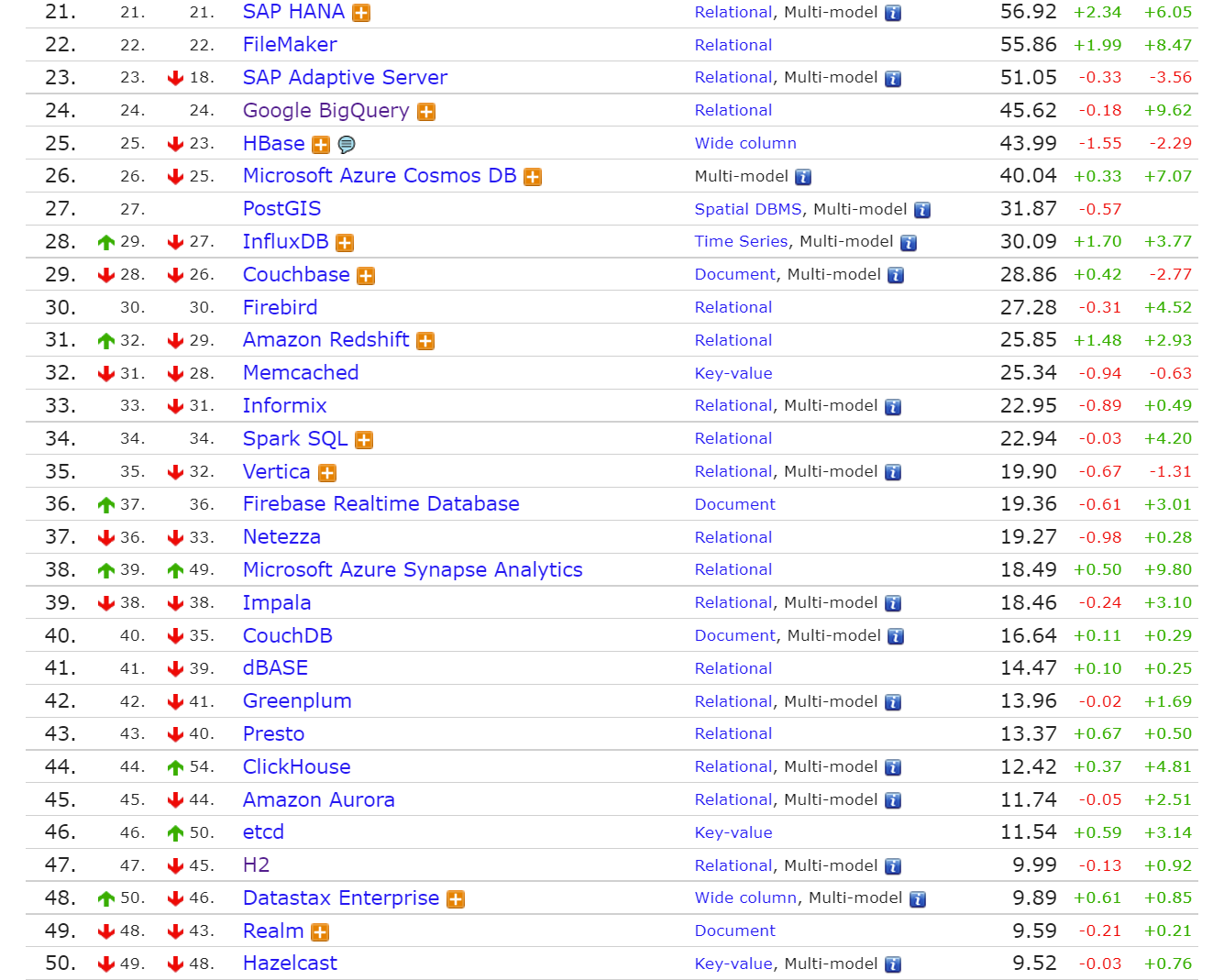Open the Time Series category link
Viewport: 1224px width, 980px height.
coord(741,241)
